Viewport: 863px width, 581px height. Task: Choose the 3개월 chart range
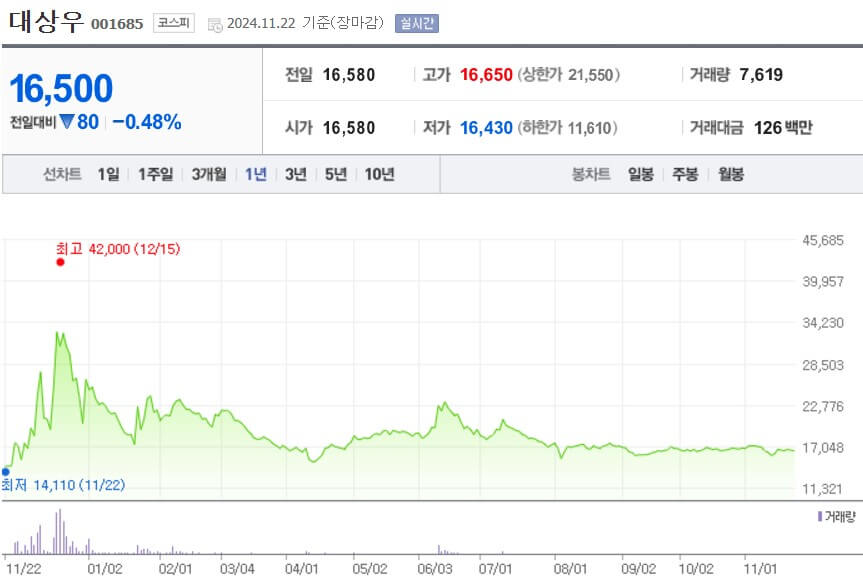pos(209,174)
